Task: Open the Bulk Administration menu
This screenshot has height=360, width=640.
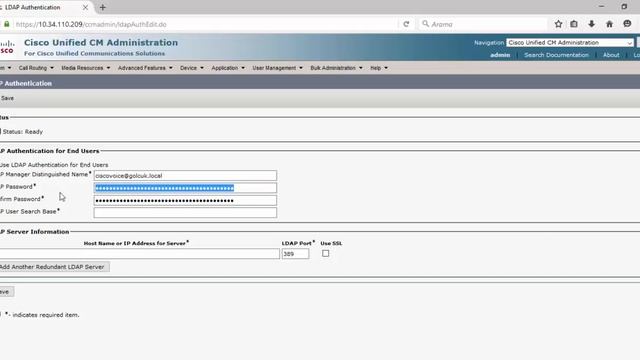Action: (336, 68)
